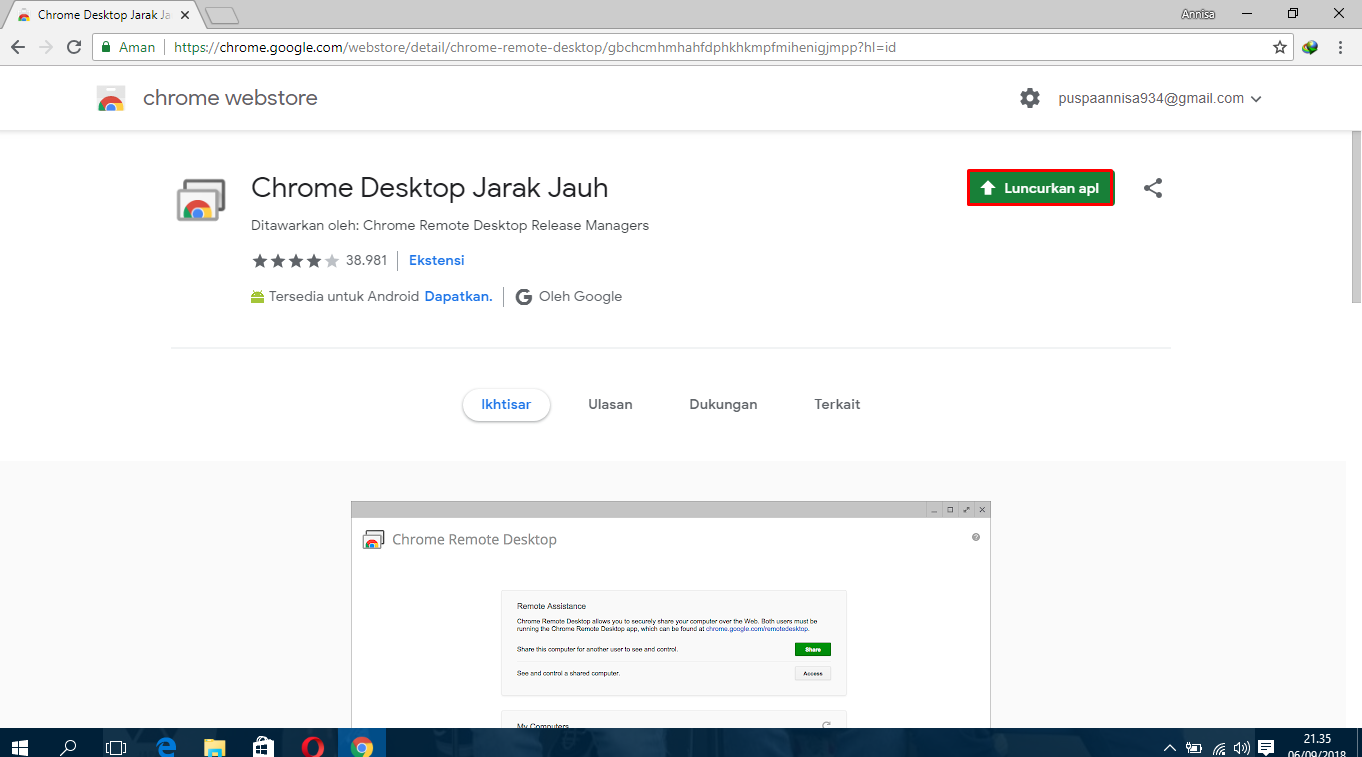
Task: Launch Opera from the taskbar
Action: (x=313, y=746)
